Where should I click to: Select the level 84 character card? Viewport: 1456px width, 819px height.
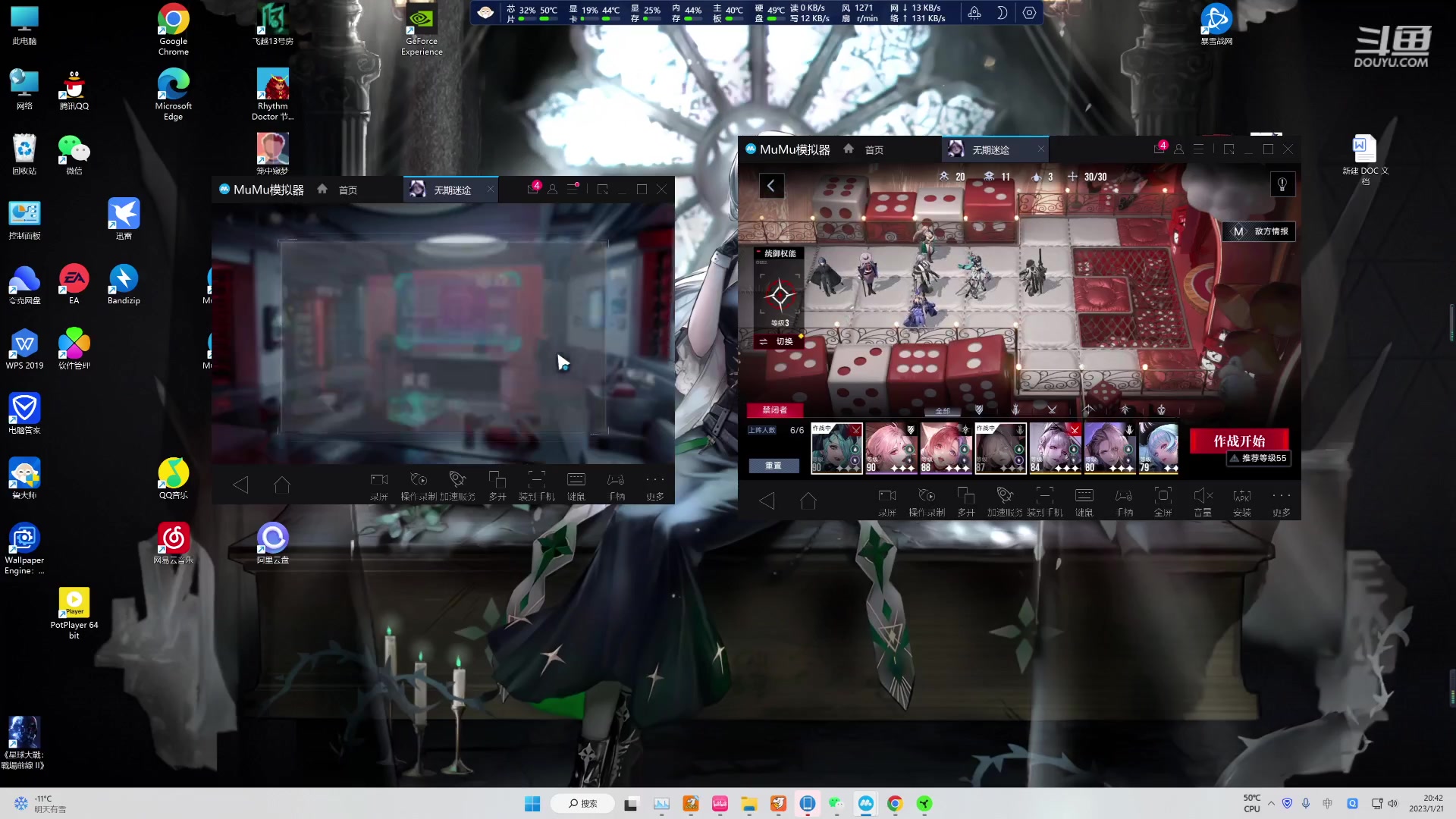click(1055, 448)
